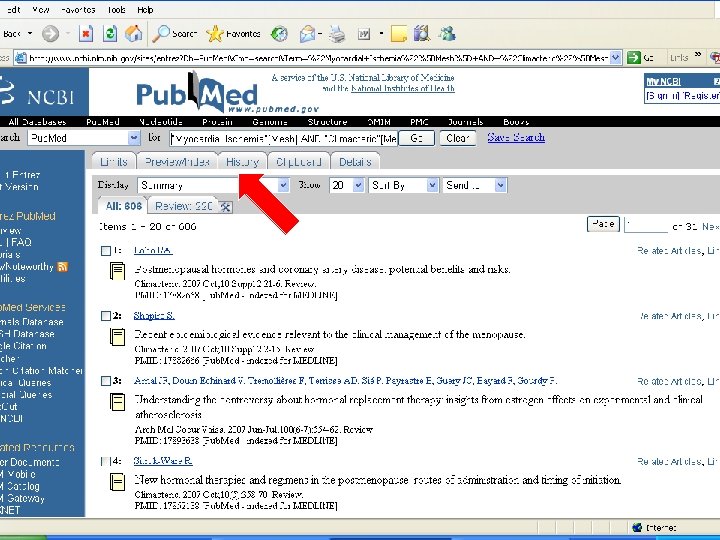Image resolution: width=720 pixels, height=540 pixels.
Task: Check the box for result 2 Shapiro S
Action: 106,316
